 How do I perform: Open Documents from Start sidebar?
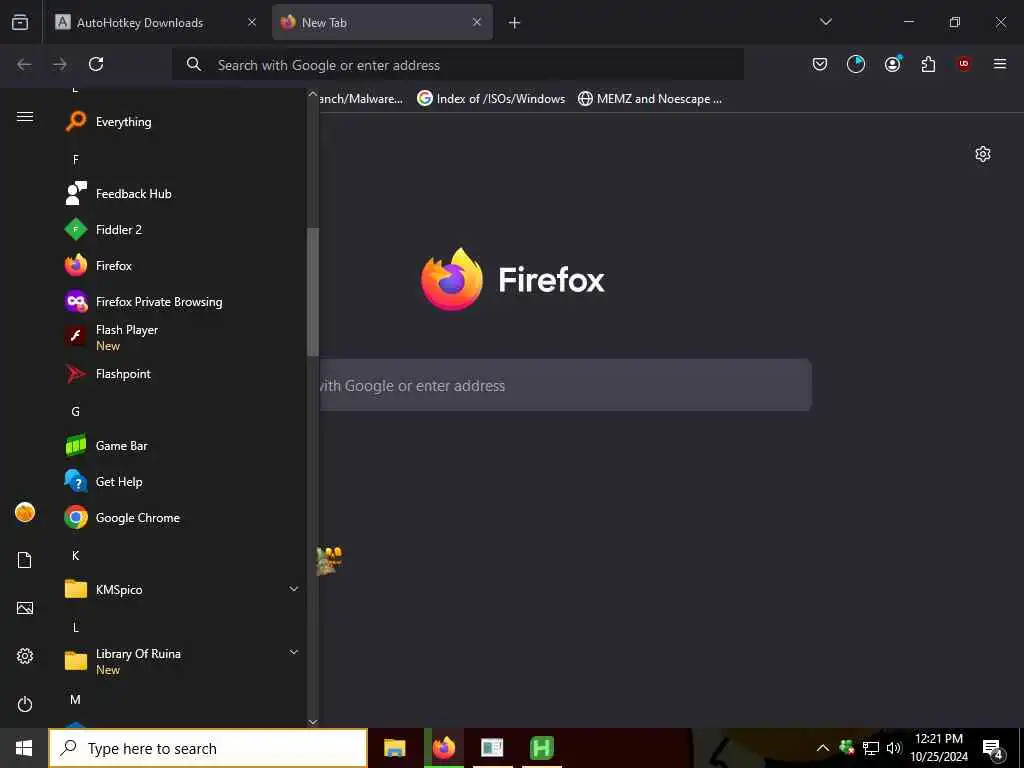tap(25, 560)
